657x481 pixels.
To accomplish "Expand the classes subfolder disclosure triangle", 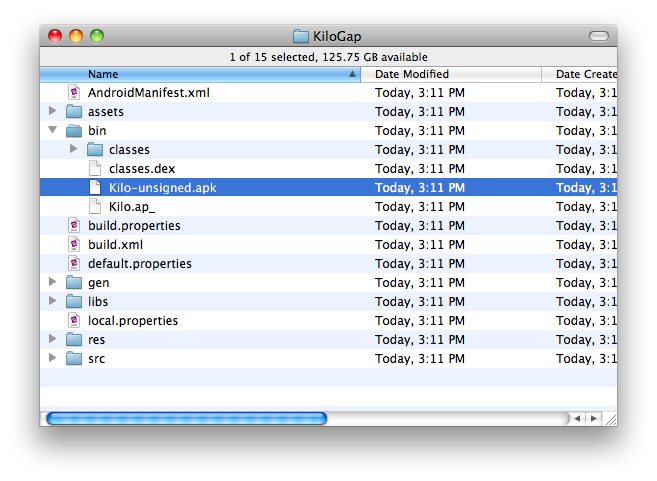I will click(73, 149).
